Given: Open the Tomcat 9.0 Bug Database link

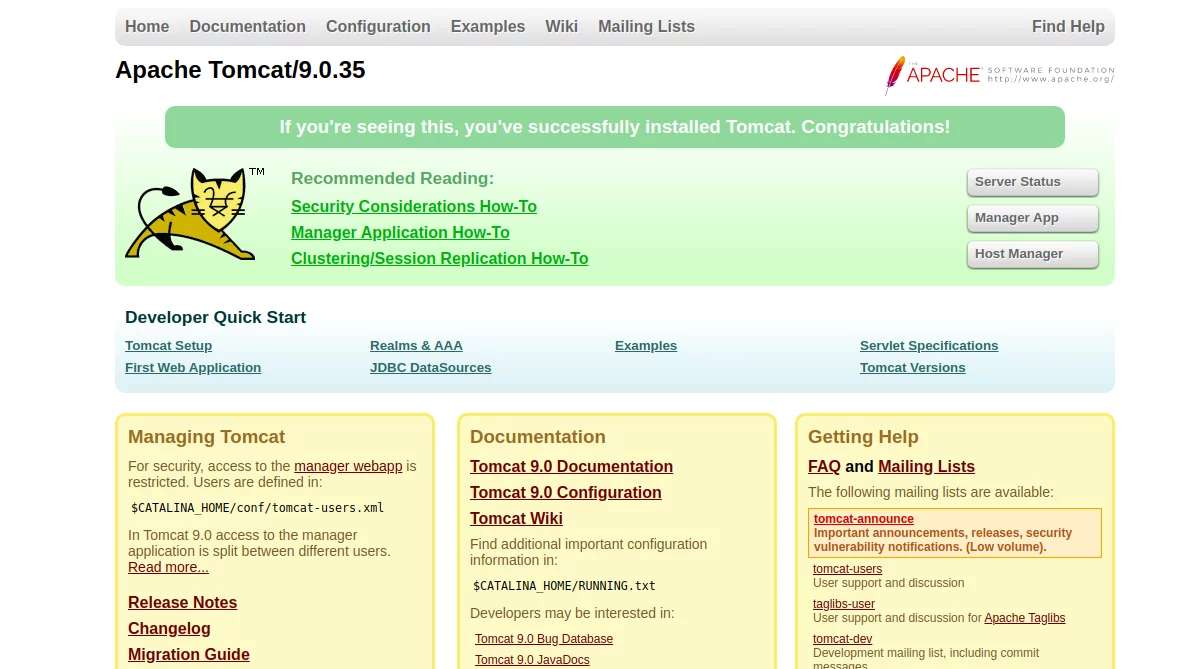Looking at the screenshot, I should tap(544, 639).
